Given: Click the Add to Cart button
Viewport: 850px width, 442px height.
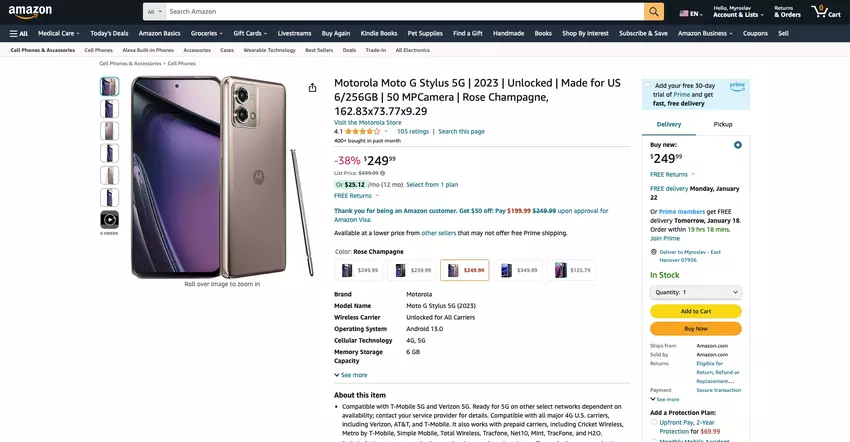Looking at the screenshot, I should [x=695, y=311].
